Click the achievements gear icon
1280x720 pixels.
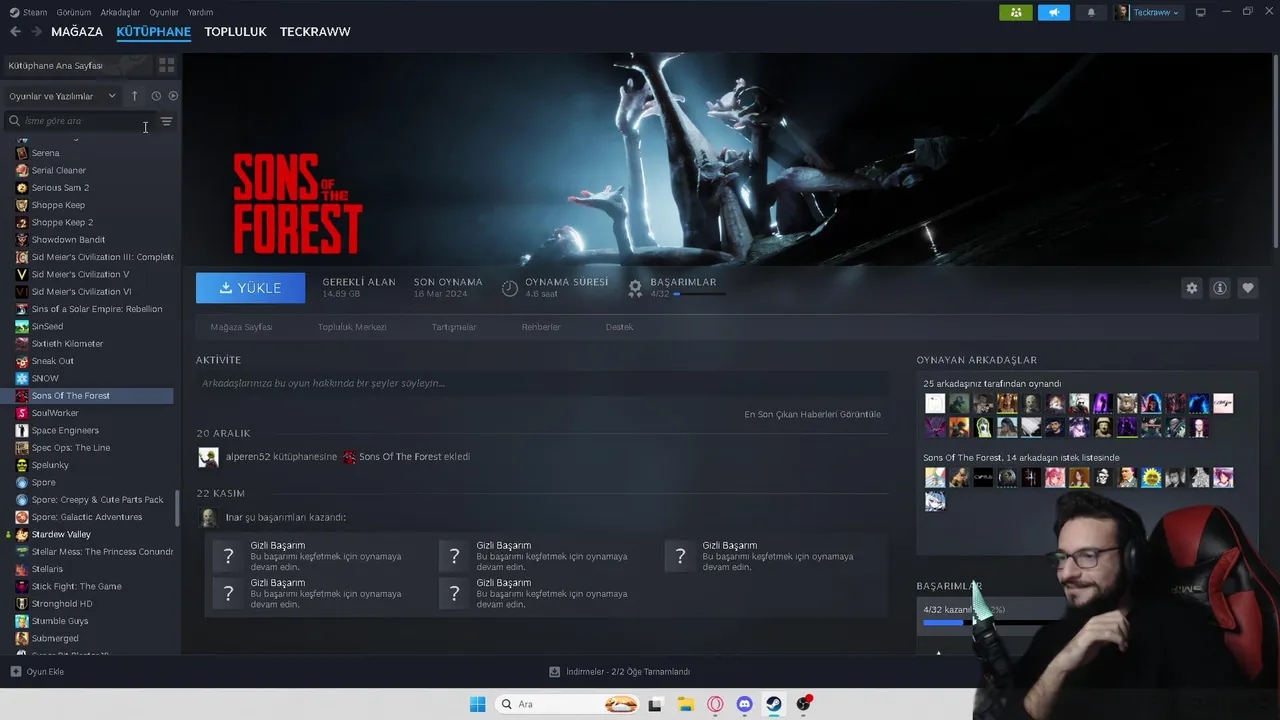[635, 288]
